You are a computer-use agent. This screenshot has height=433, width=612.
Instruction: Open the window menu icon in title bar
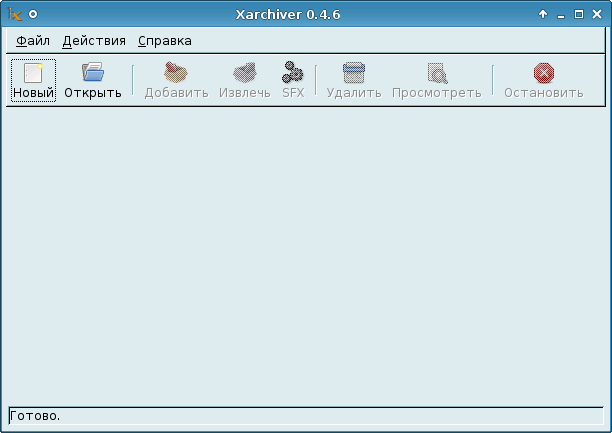15,14
